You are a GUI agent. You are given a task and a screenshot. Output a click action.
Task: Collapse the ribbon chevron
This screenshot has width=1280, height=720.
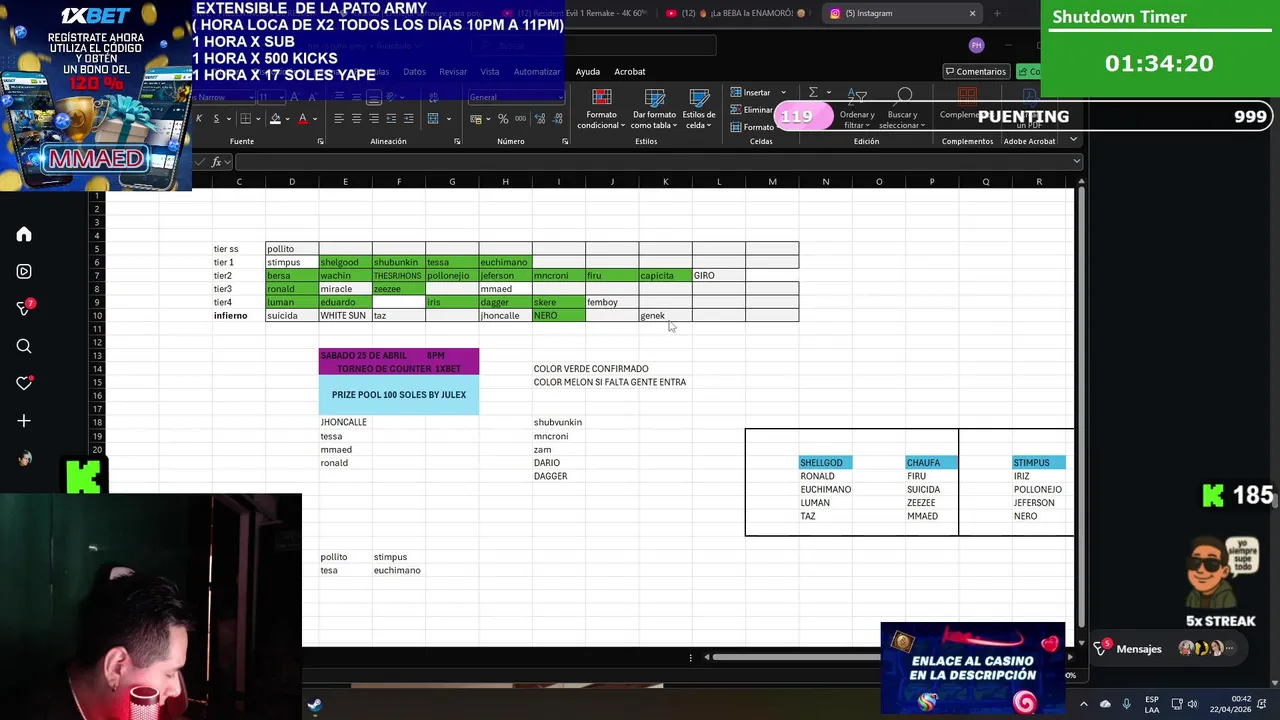[x=1073, y=141]
